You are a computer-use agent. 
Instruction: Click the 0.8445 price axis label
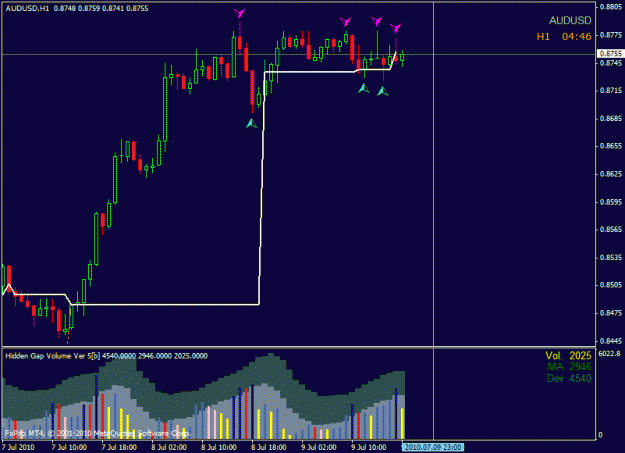611,341
